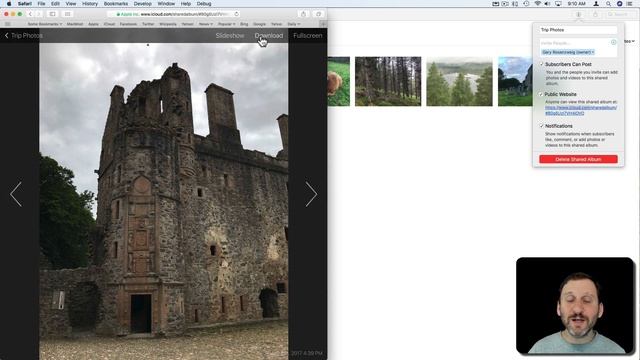Open the Safari share button
Image resolution: width=640 pixels, height=360 pixels.
coord(303,14)
